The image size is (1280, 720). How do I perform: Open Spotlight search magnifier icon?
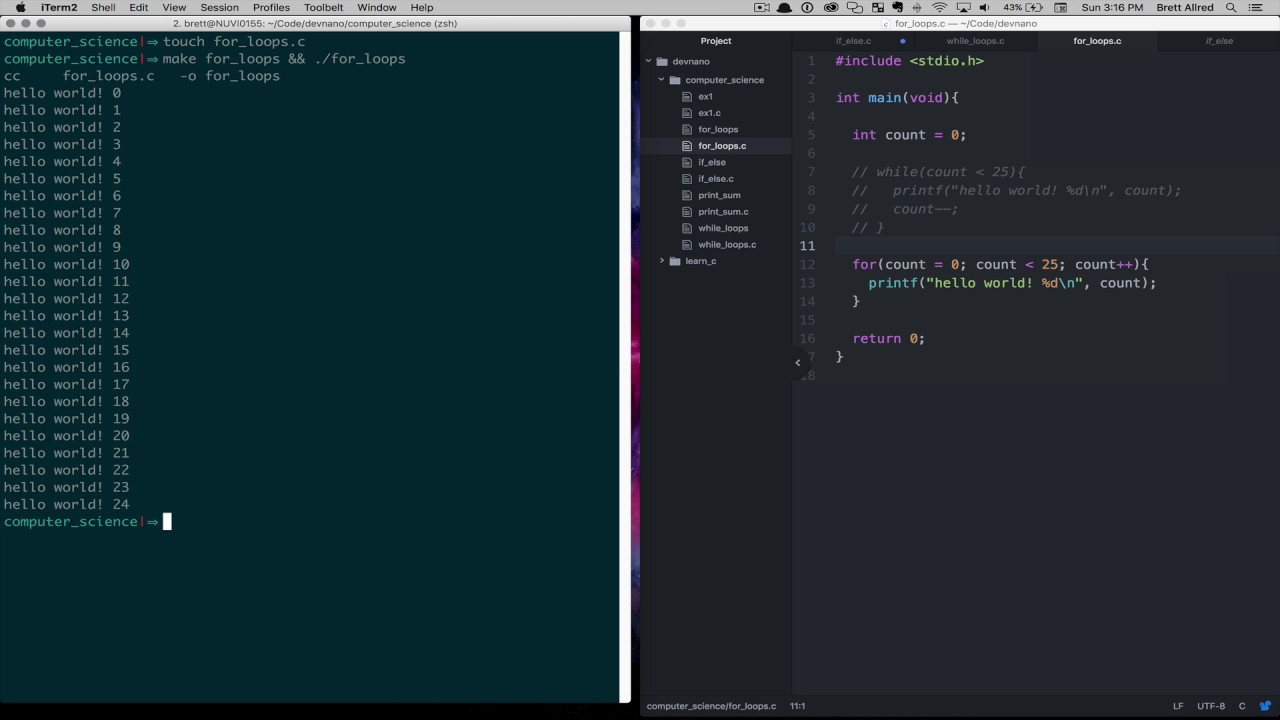tap(1231, 7)
